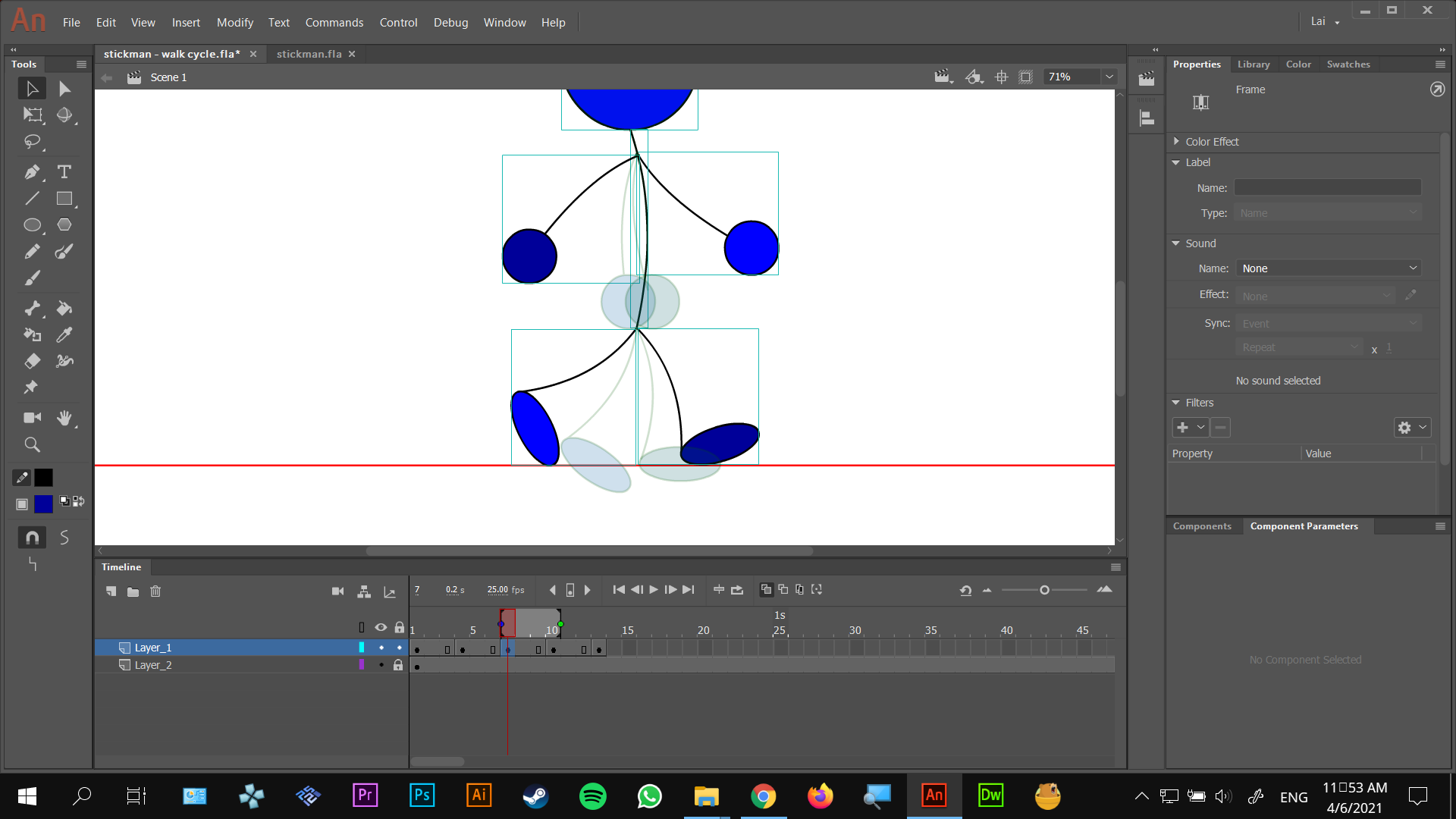The width and height of the screenshot is (1456, 819).
Task: Select the Bone tool
Action: [x=32, y=309]
